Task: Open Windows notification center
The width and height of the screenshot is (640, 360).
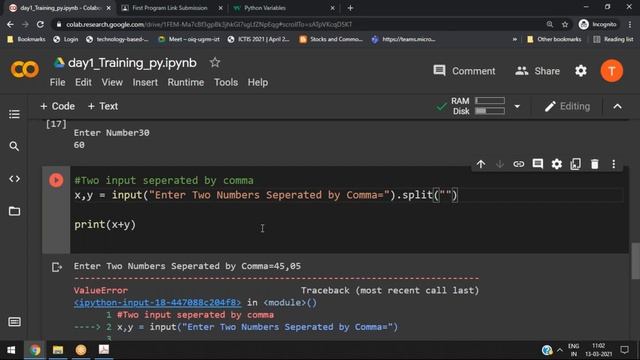Action: coord(624,350)
